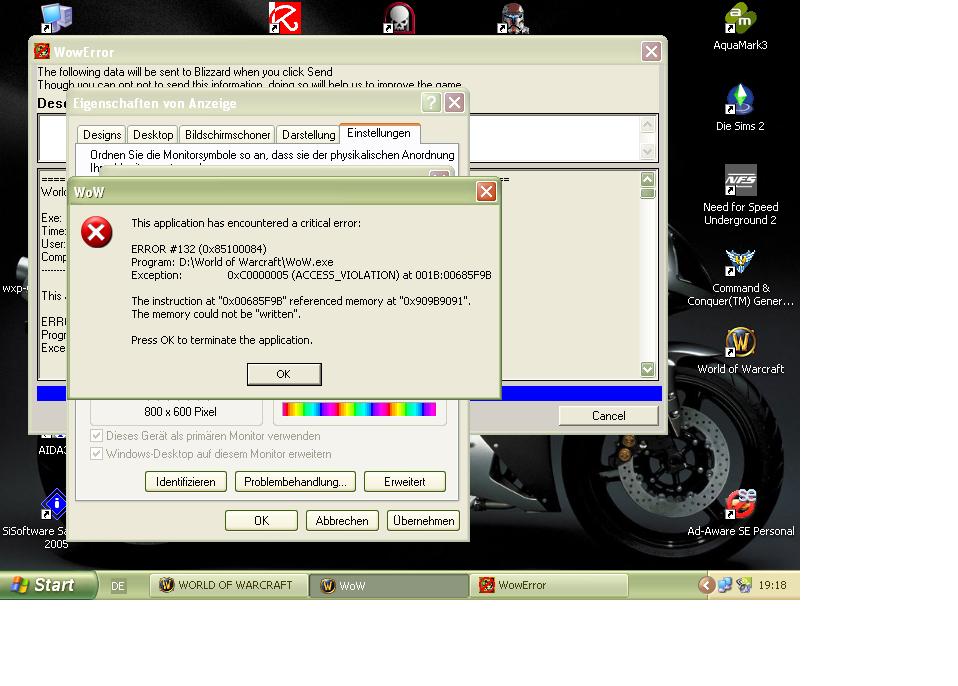The image size is (958, 686).
Task: Select Command & Conquer Generals shortcut
Action: [740, 277]
